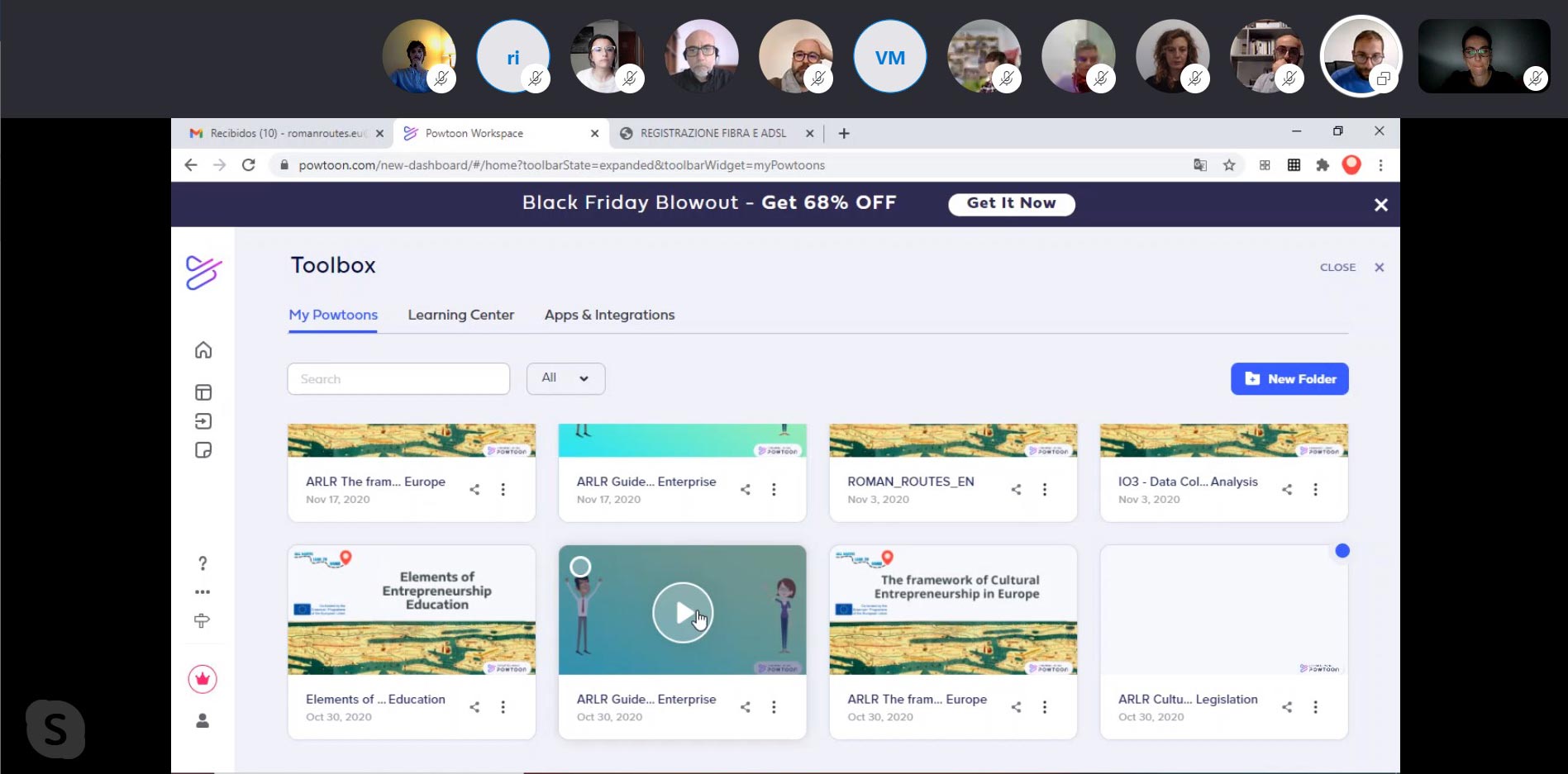Share the ARLR Cultu... Legislation powtoon
The image size is (1568, 774).
(1287, 707)
